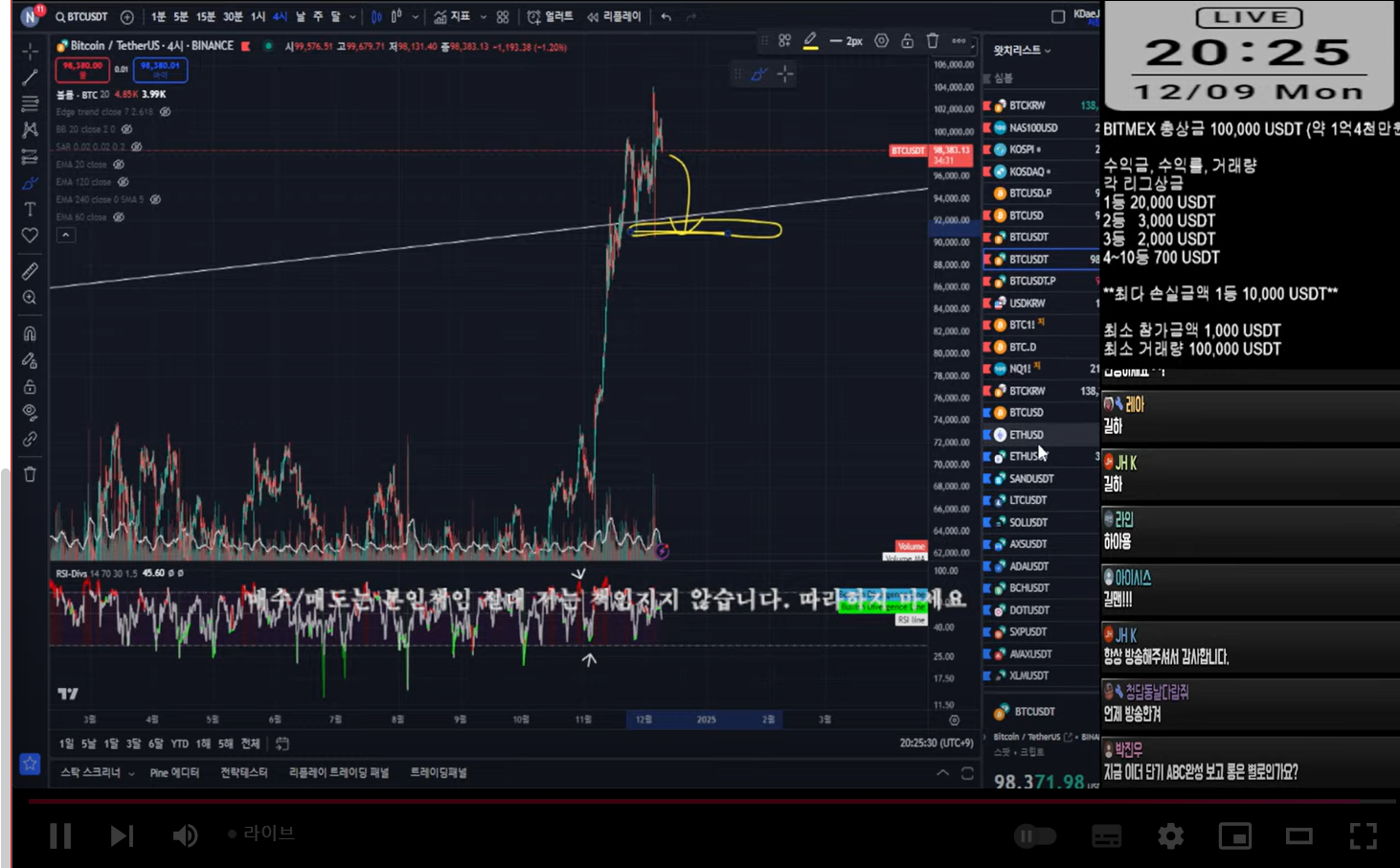Select the text annotation tool
Image resolution: width=1400 pixels, height=868 pixels.
point(30,209)
